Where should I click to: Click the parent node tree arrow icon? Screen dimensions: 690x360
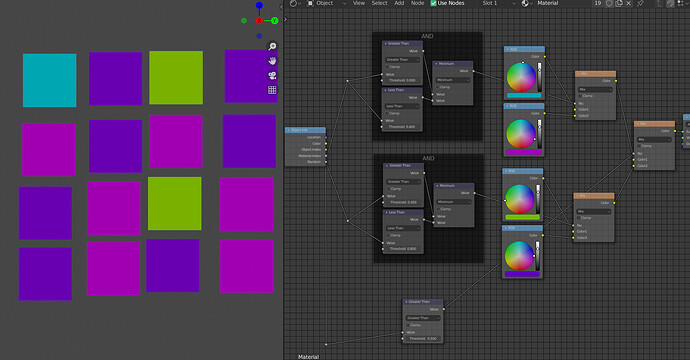point(659,3)
